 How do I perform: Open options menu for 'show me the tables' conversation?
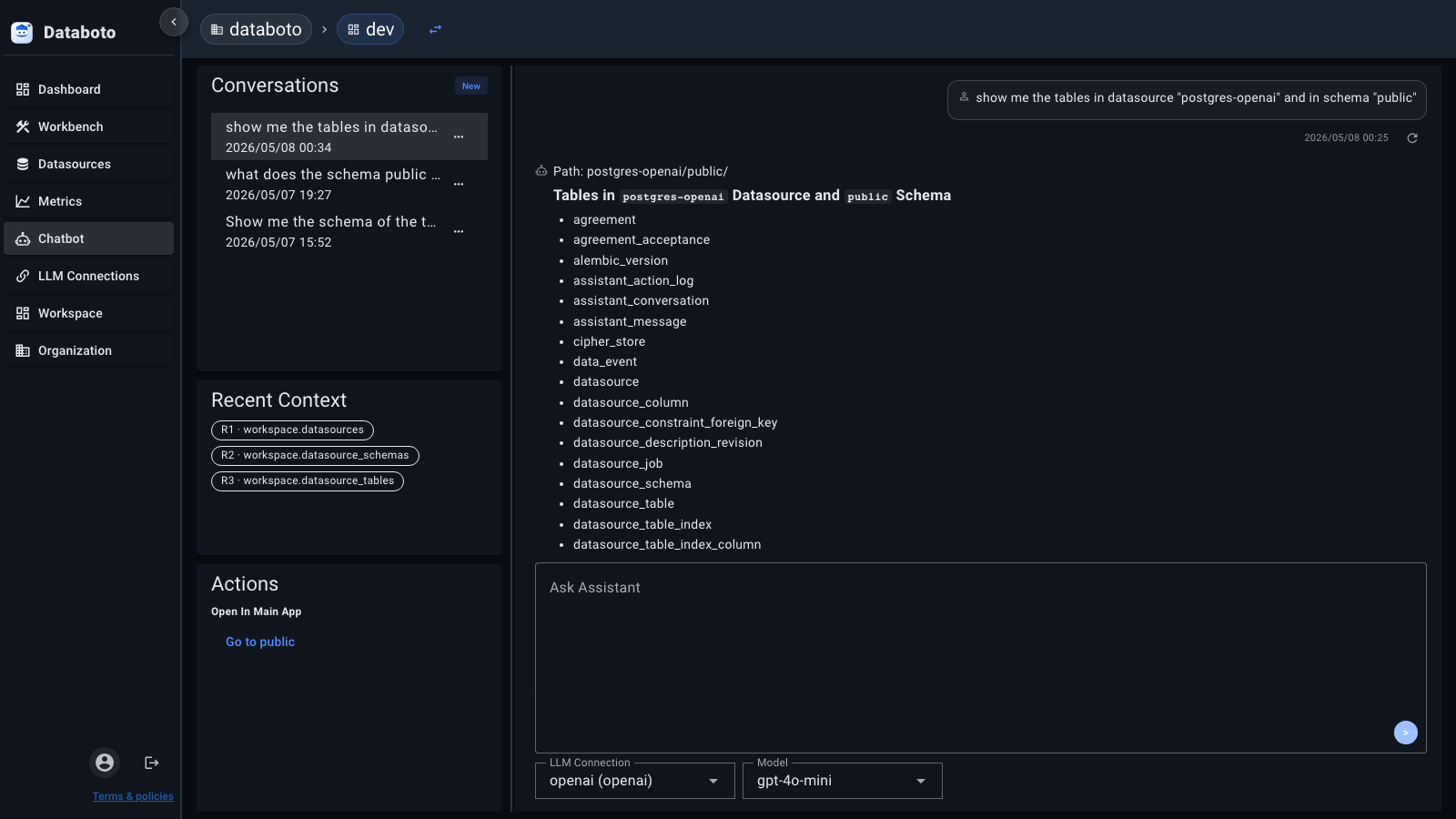point(459,136)
